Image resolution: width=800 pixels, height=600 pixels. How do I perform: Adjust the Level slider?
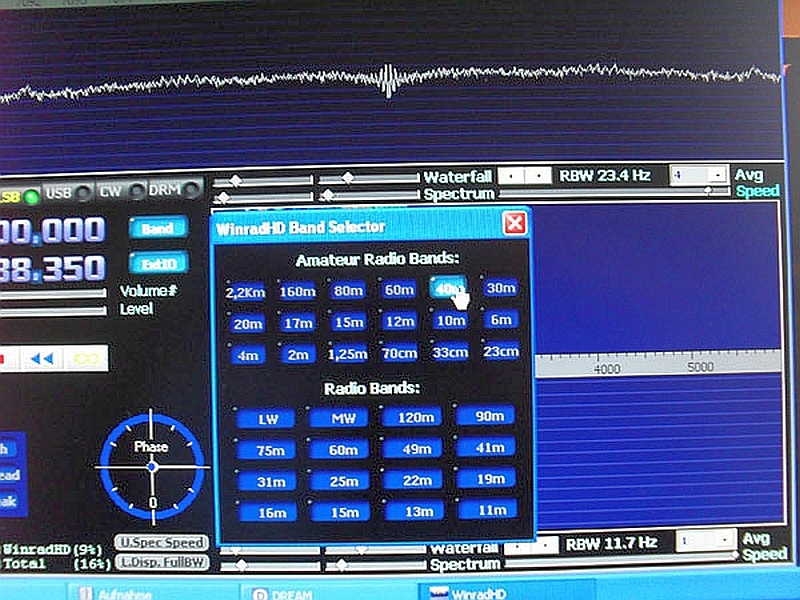coord(53,311)
